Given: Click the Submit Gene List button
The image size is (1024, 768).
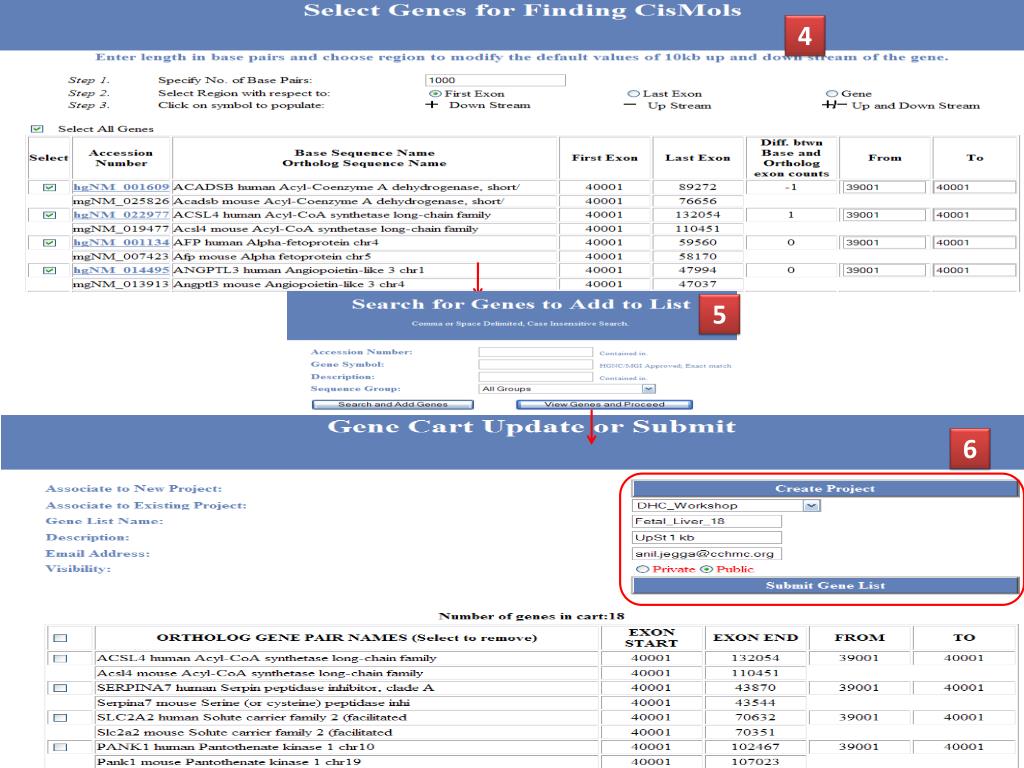Looking at the screenshot, I should (825, 585).
